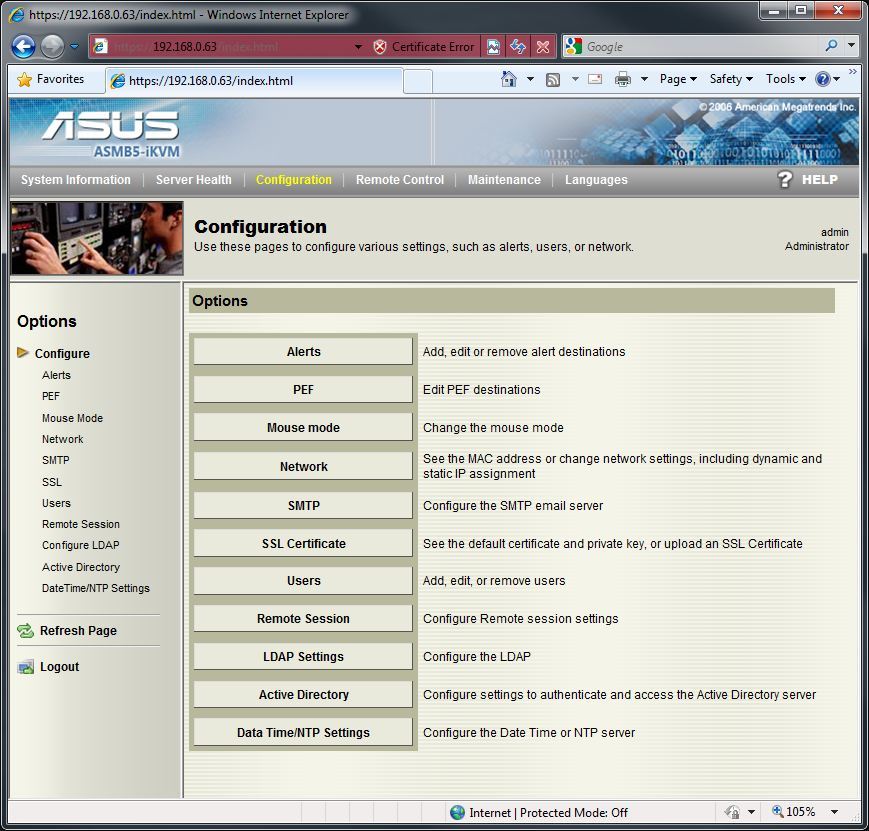The image size is (869, 831).
Task: Open the Page dropdown menu
Action: click(678, 79)
